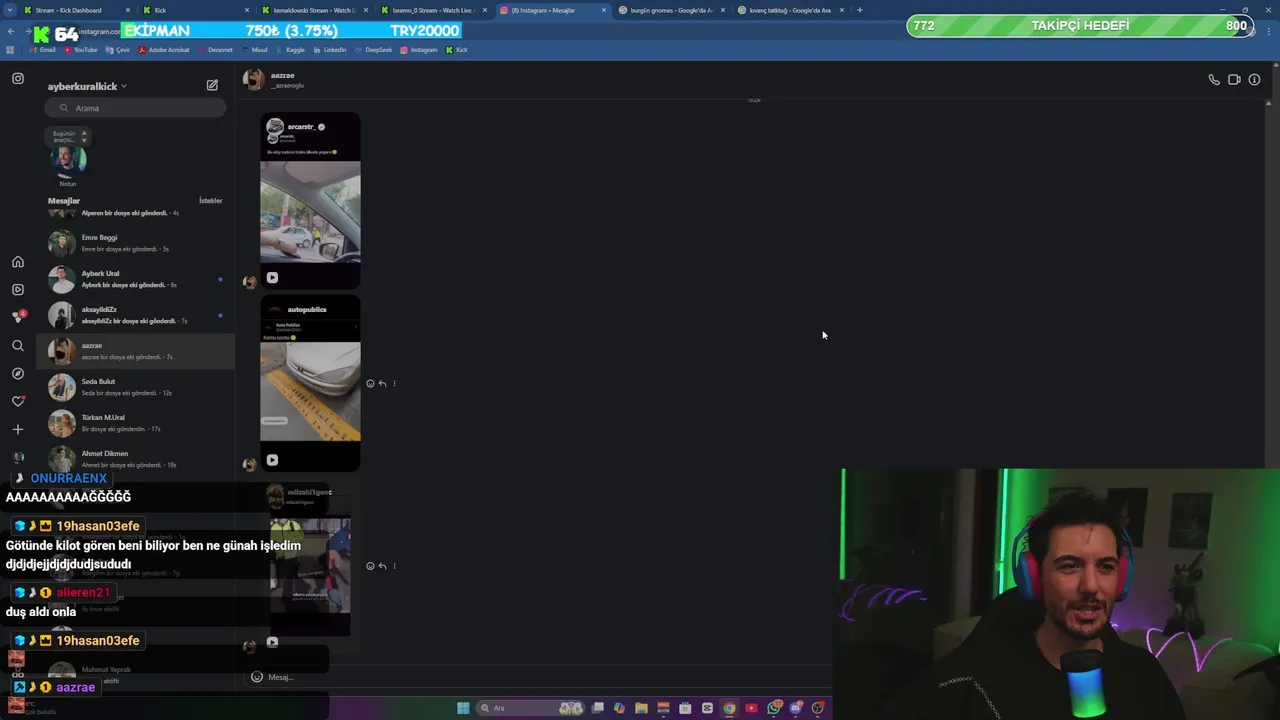1280x720 pixels.
Task: React with emoji to autopublics reel message
Action: [370, 383]
